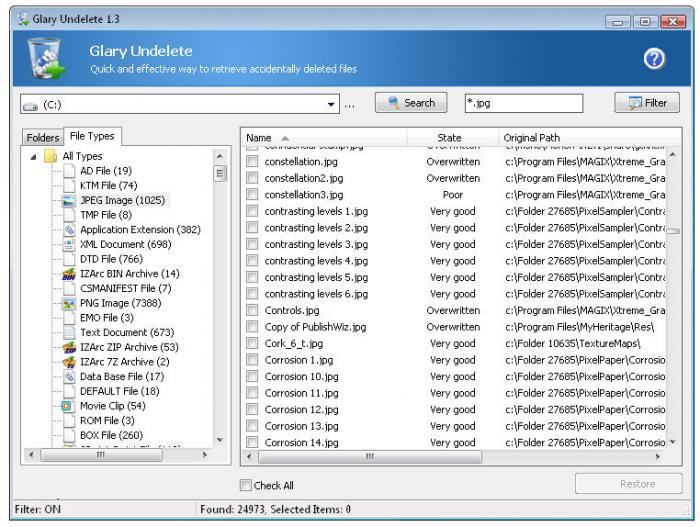
Task: Click the PNG Image file type icon
Action: (x=69, y=303)
